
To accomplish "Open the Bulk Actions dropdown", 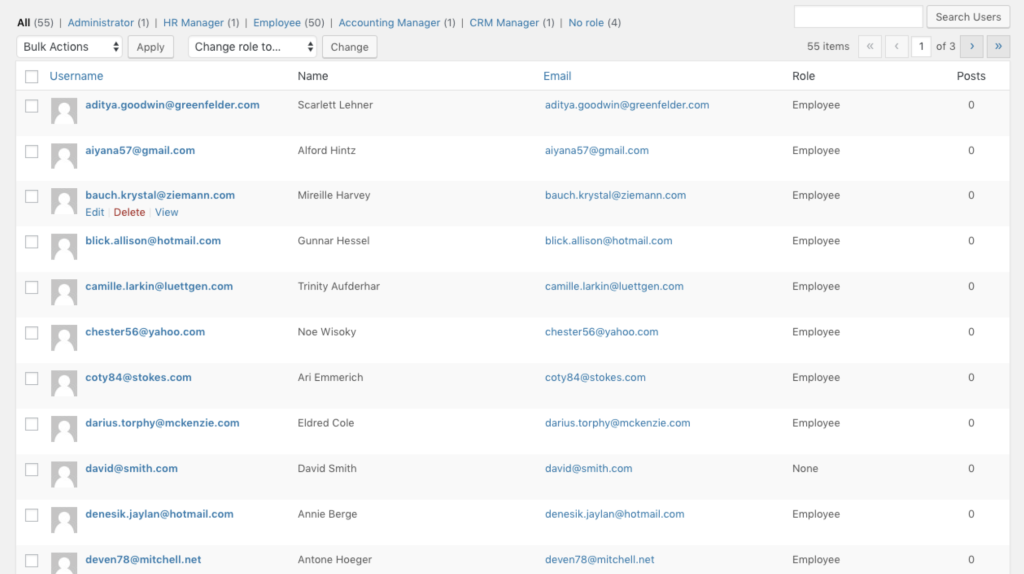I will click(69, 47).
